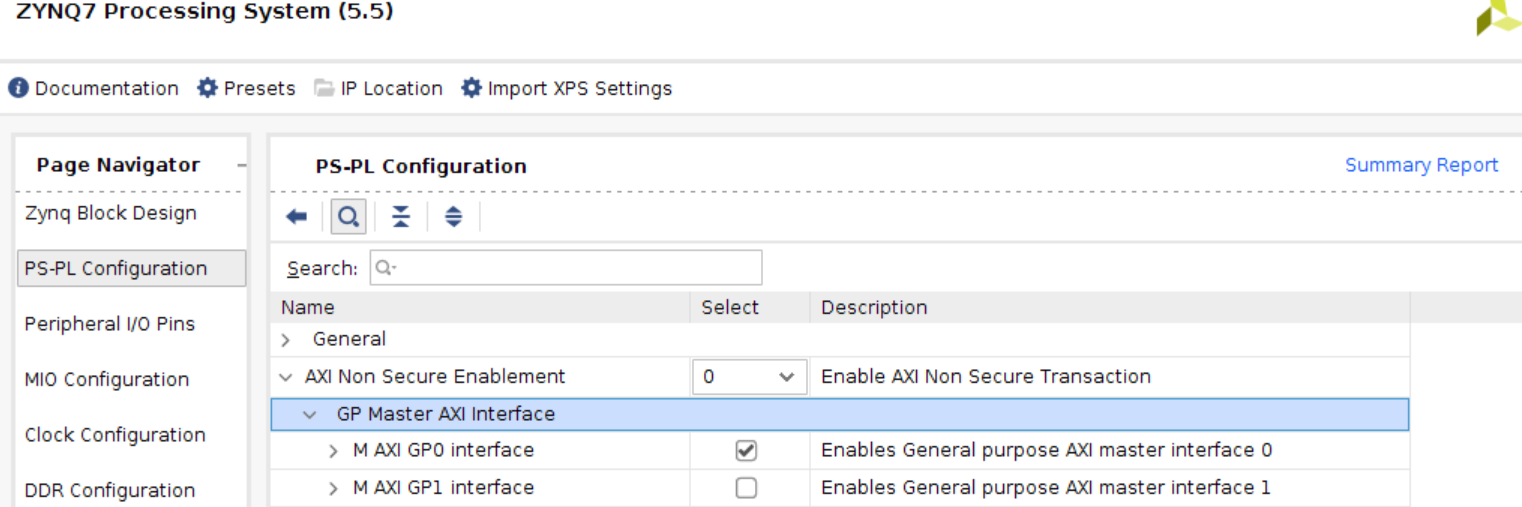Click the back arrow toolbar icon
Viewport: 1522px width, 507px height.
click(x=296, y=217)
